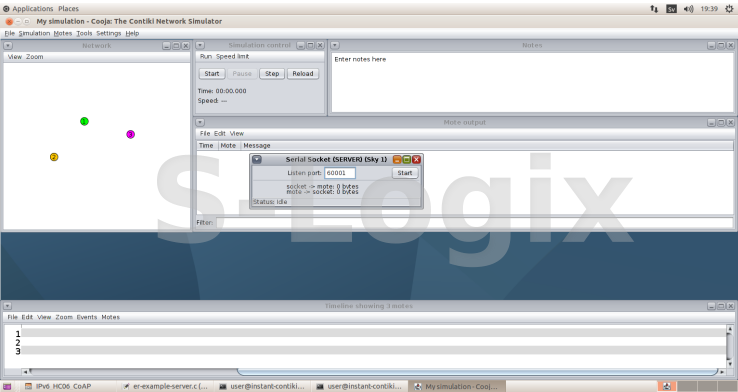Select yellow mote 2 in Network view

click(x=54, y=157)
